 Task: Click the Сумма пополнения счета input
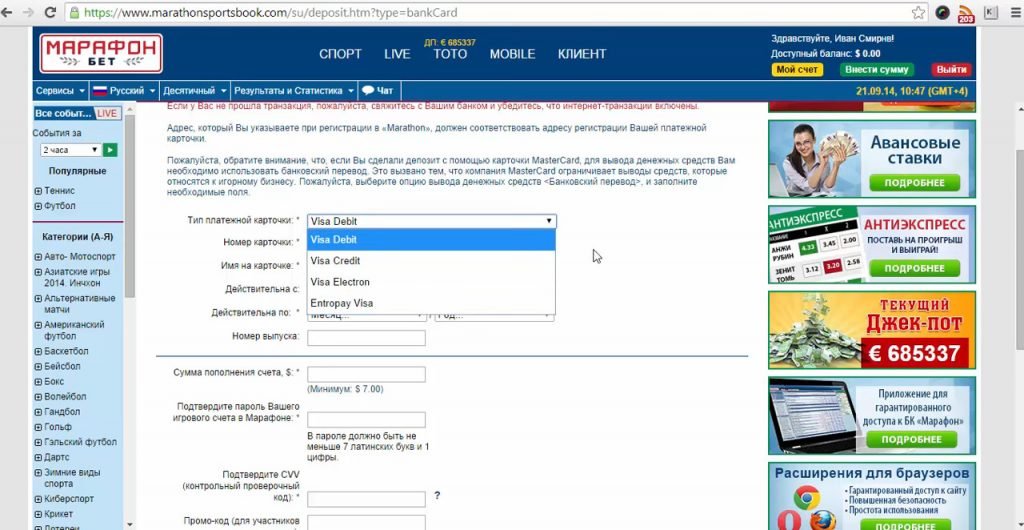pyautogui.click(x=366, y=375)
